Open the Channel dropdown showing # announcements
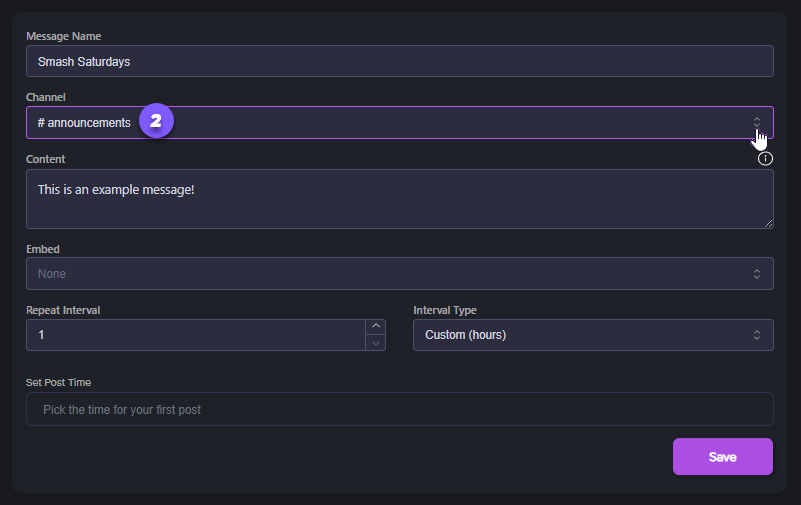 pos(400,122)
